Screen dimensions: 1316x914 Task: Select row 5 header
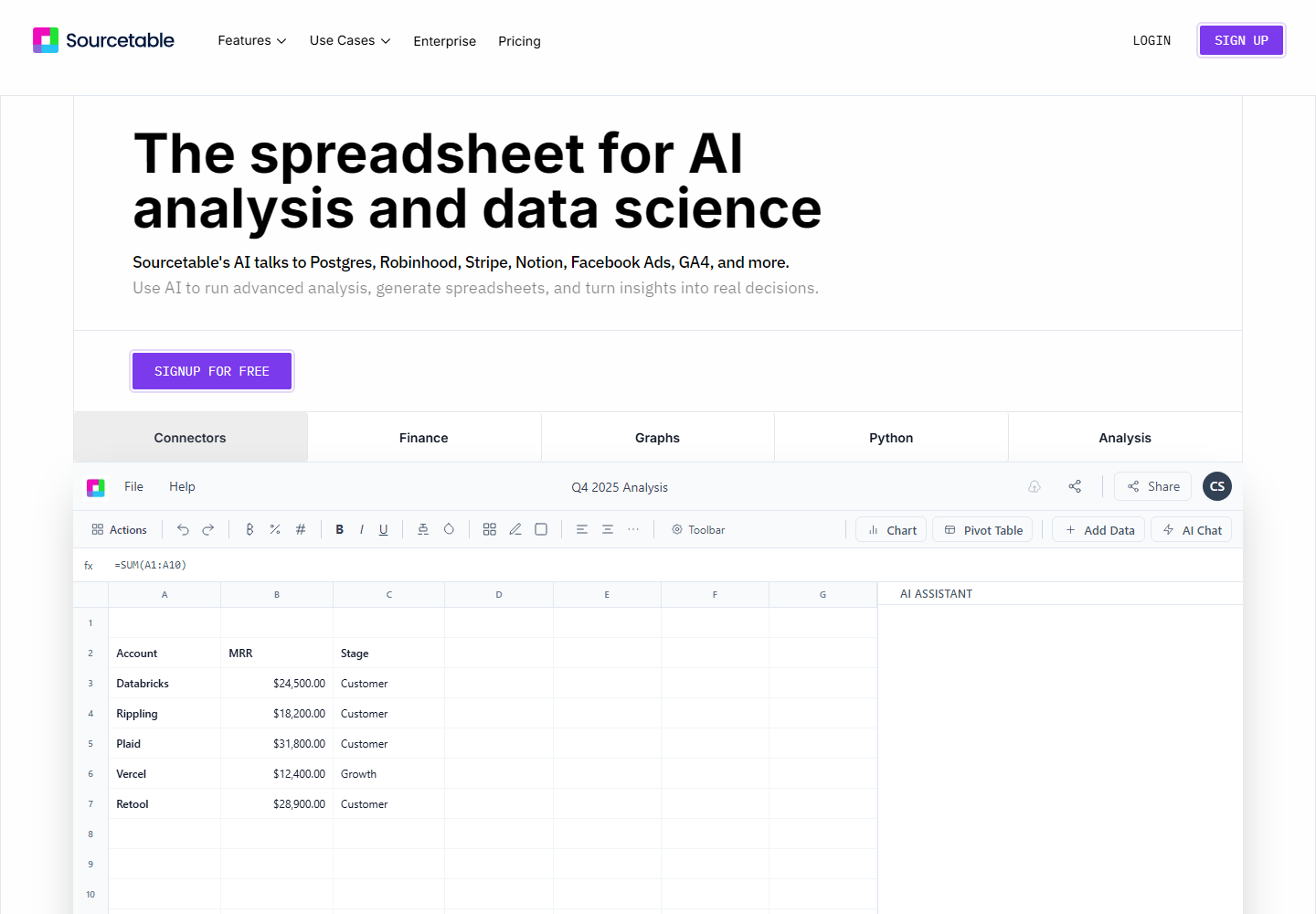(90, 744)
